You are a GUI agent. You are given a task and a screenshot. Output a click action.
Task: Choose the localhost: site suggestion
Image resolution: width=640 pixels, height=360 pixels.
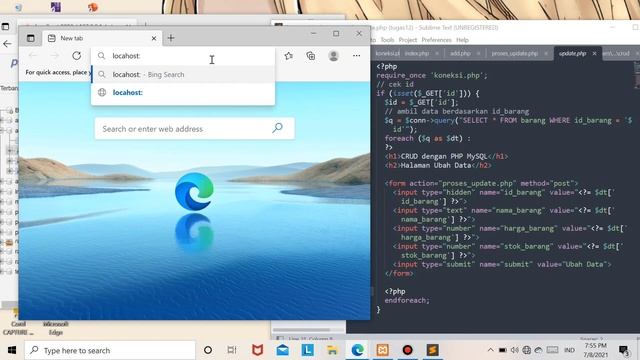183,93
